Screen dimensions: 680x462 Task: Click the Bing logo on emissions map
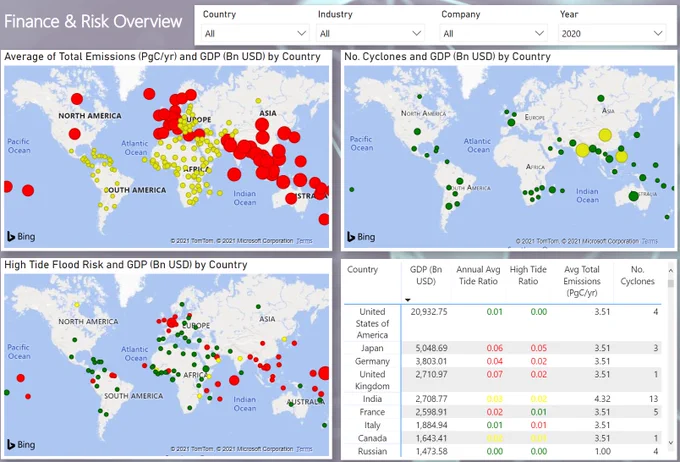coord(21,236)
